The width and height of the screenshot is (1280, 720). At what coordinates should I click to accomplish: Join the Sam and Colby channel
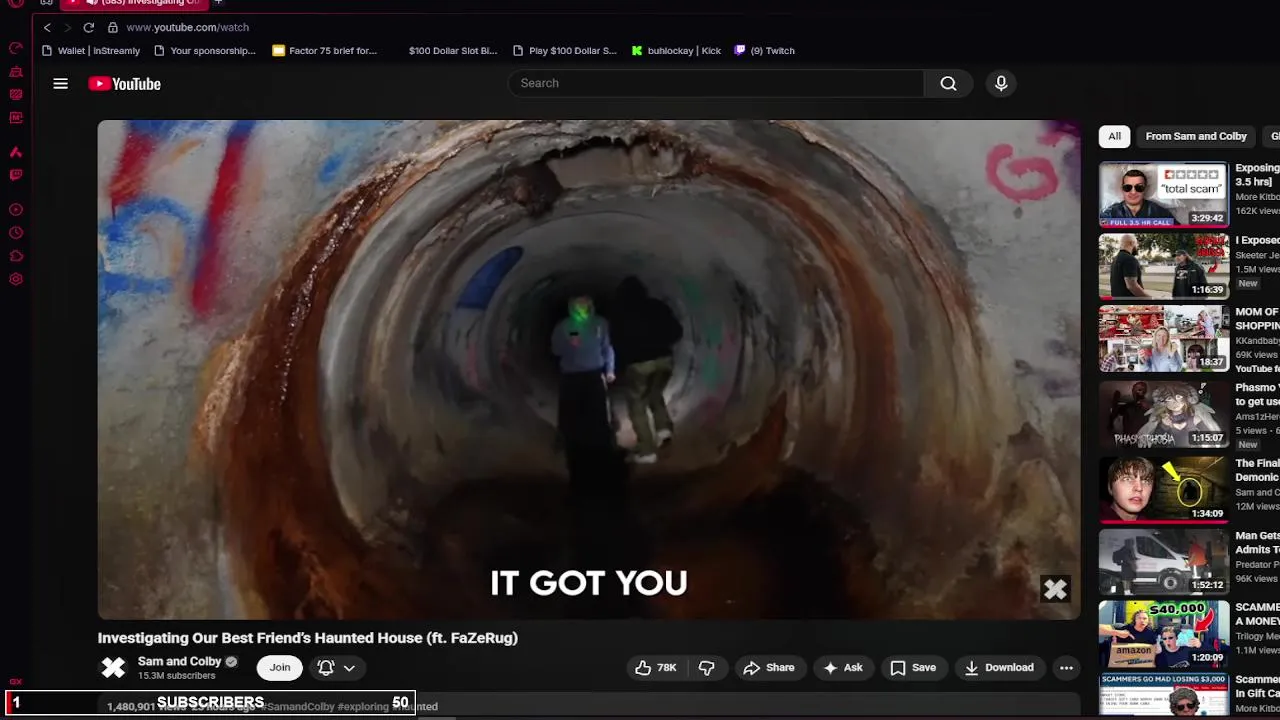(x=280, y=668)
